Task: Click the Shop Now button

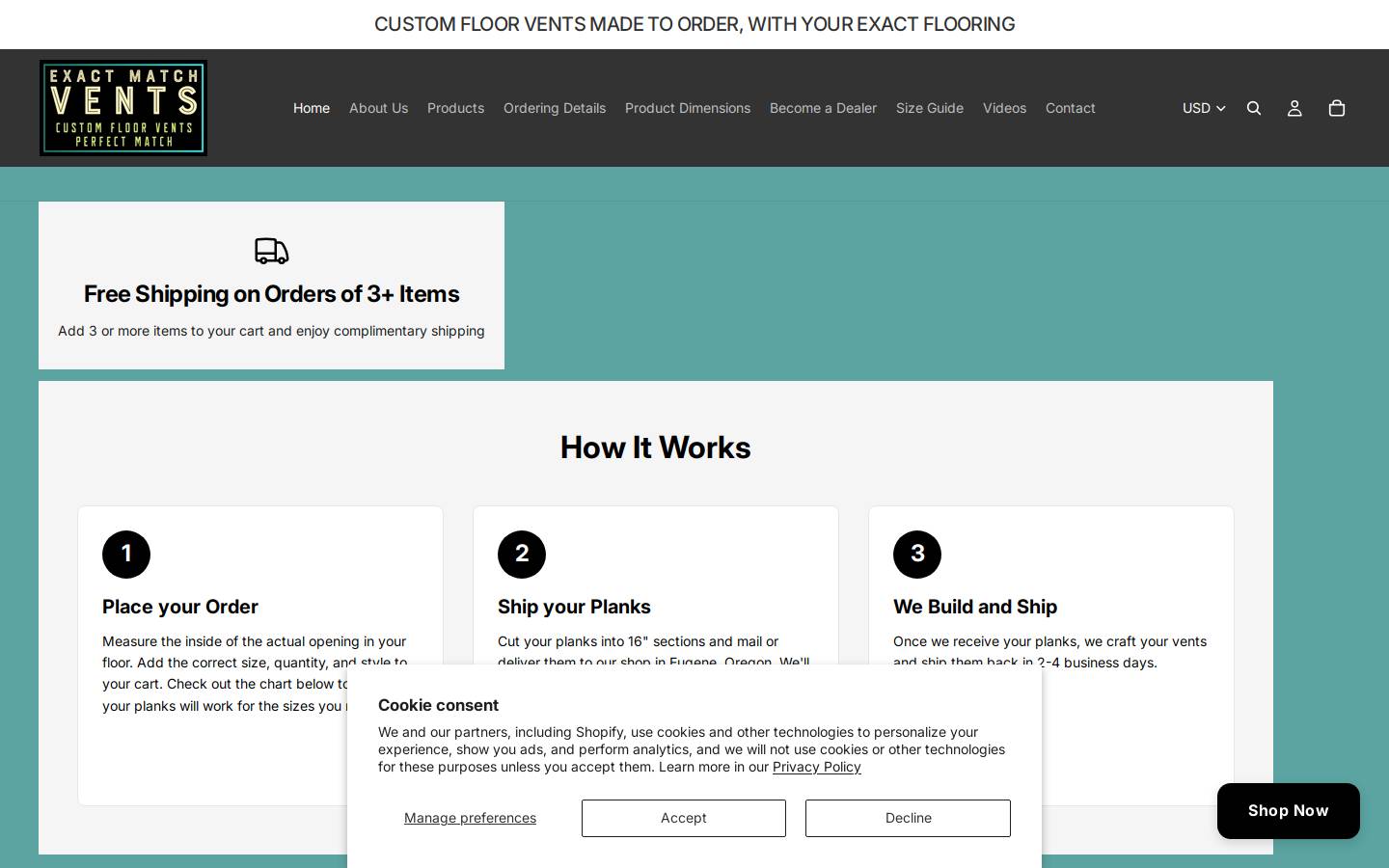Action: pyautogui.click(x=1289, y=811)
